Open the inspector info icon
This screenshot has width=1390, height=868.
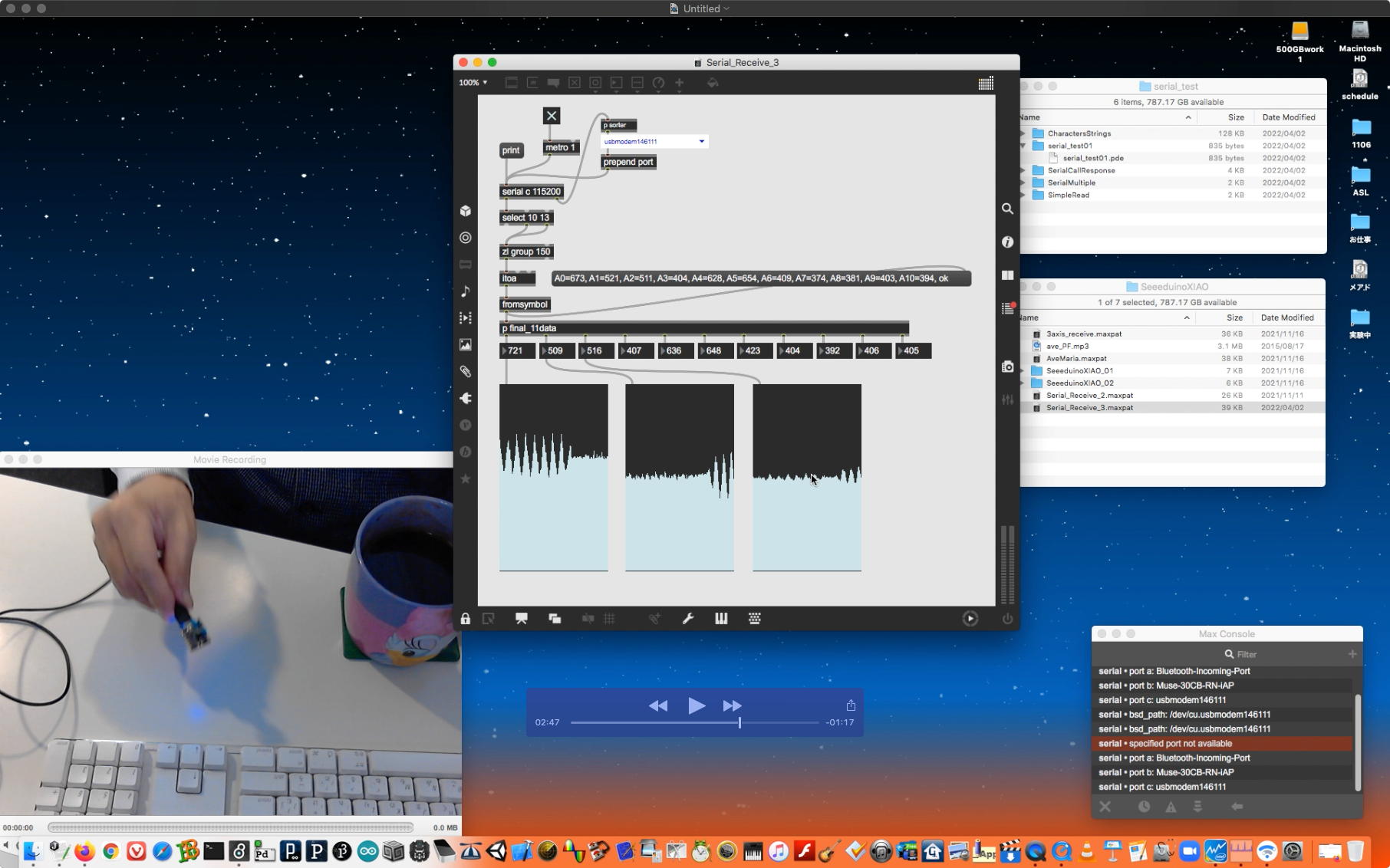[x=1007, y=242]
